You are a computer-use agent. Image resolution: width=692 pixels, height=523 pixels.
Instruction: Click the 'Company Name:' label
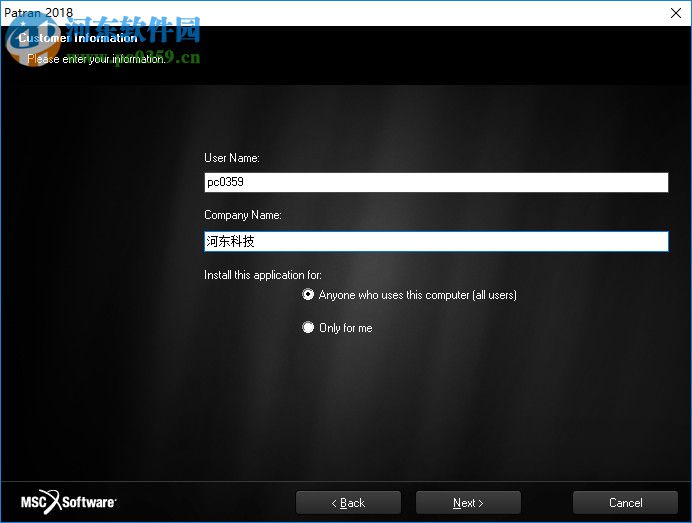coord(243,215)
